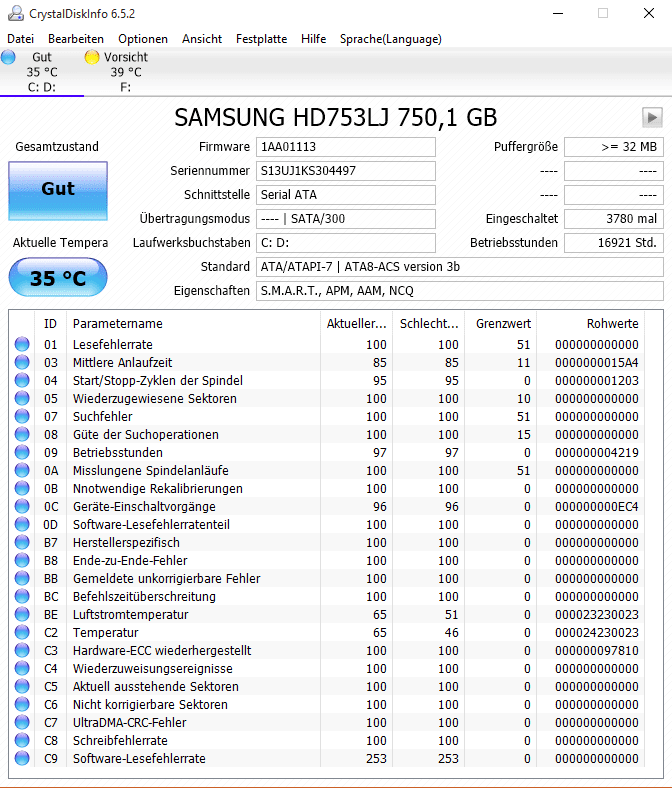Click status icon for B7 Herstellerspezifisch

click(x=22, y=542)
